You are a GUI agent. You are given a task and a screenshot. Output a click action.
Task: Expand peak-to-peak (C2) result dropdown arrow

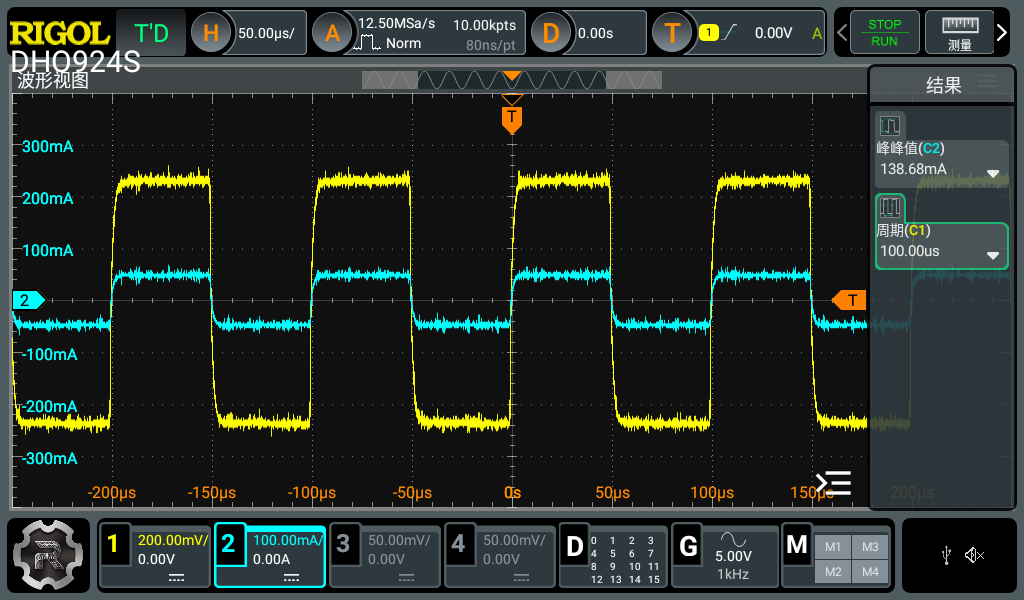(993, 174)
